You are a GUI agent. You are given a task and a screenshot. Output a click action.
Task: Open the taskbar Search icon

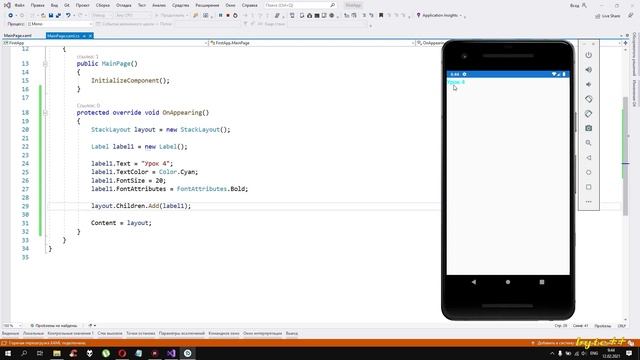tap(24, 353)
